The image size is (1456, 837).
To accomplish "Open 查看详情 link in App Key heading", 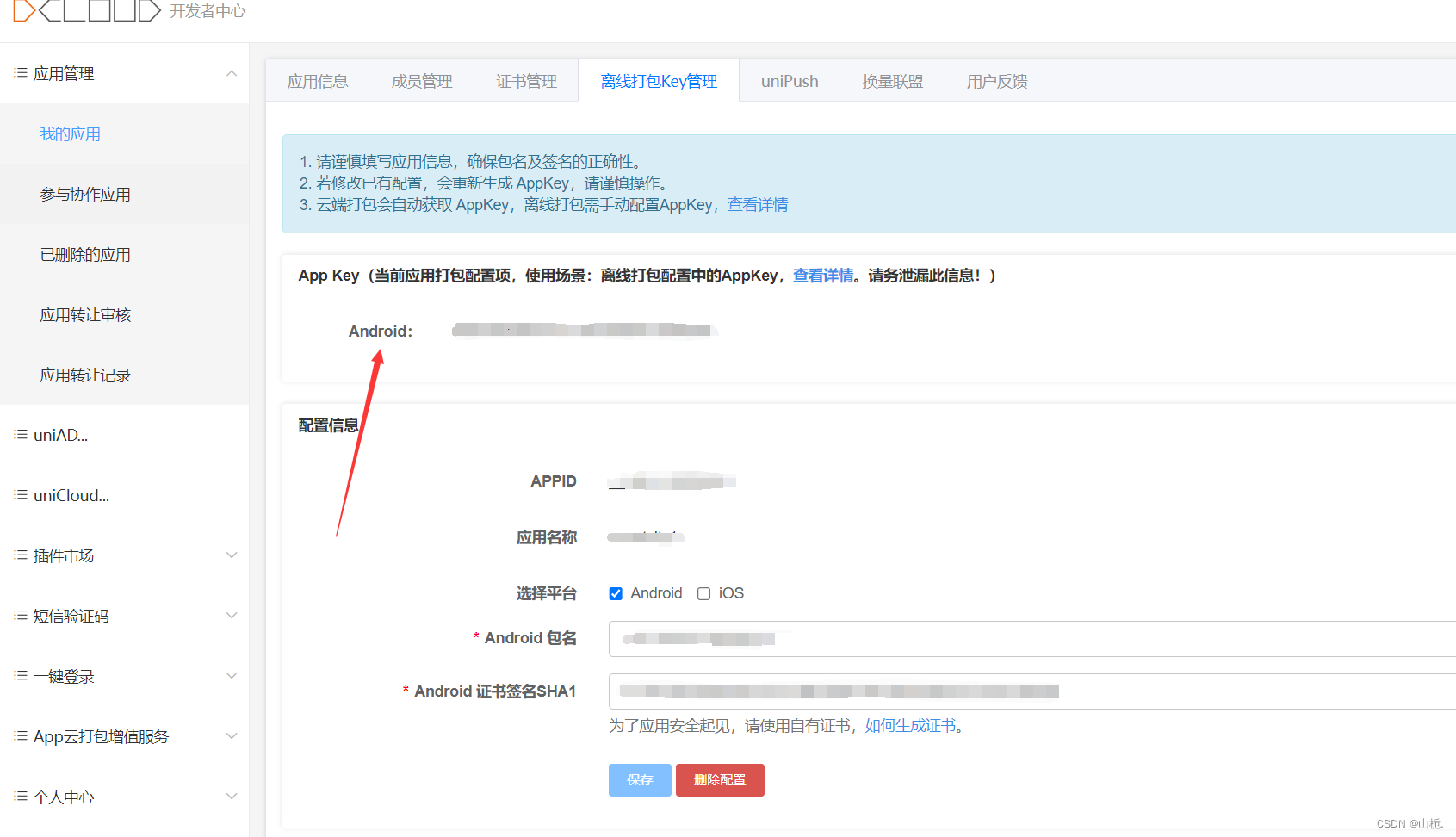I will (823, 276).
